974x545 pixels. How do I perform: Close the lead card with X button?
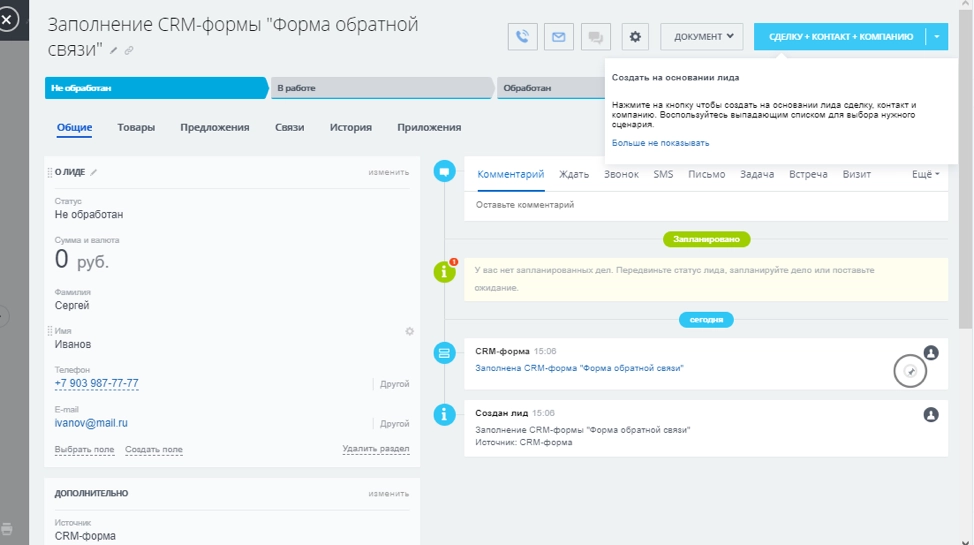[7, 20]
